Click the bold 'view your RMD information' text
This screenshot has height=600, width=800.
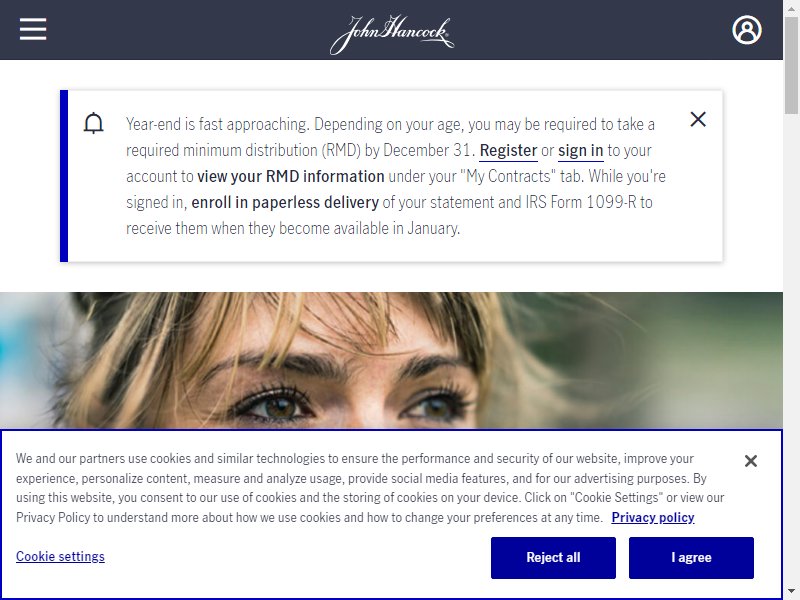point(291,177)
